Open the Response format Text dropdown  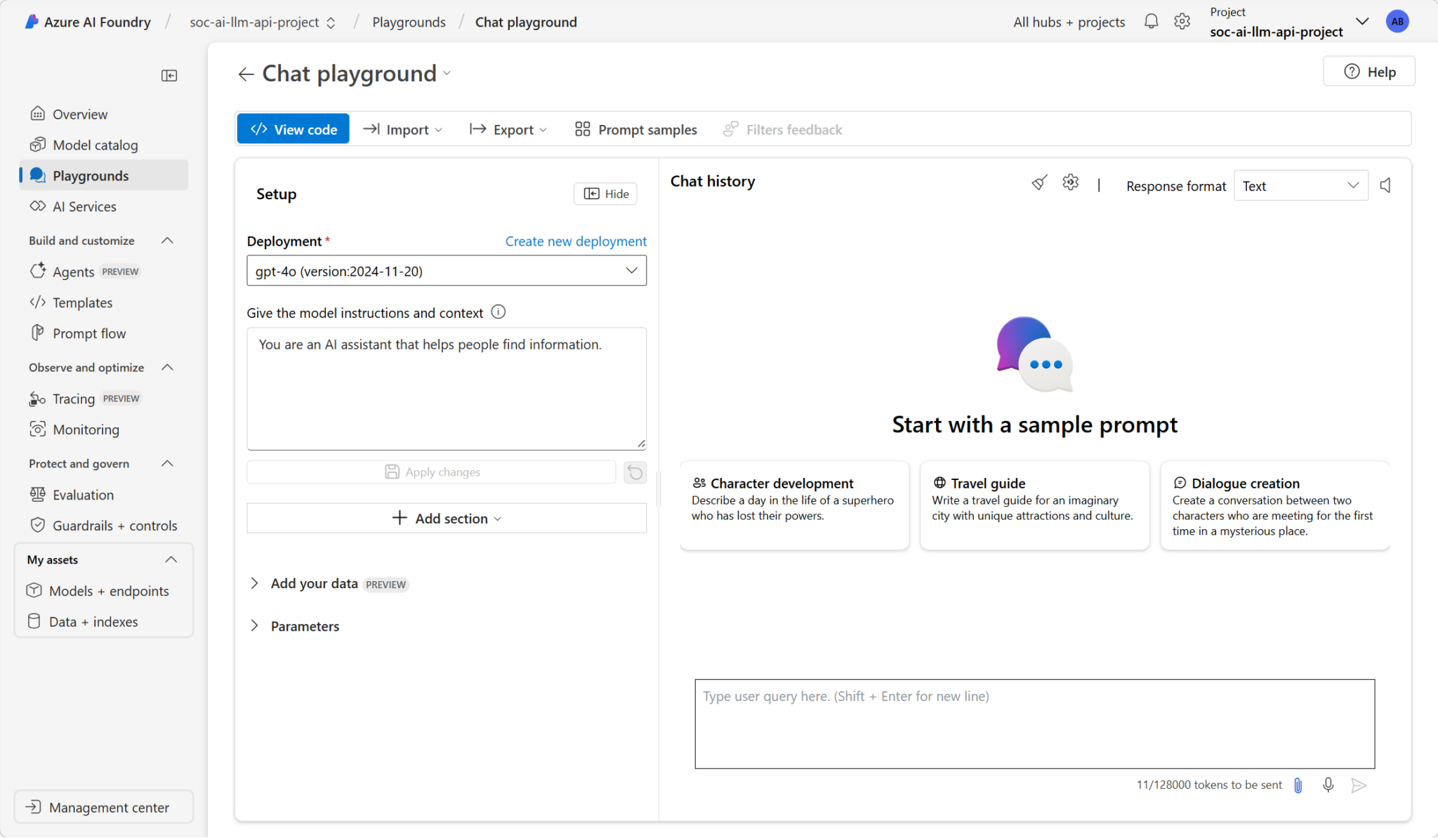click(x=1301, y=186)
